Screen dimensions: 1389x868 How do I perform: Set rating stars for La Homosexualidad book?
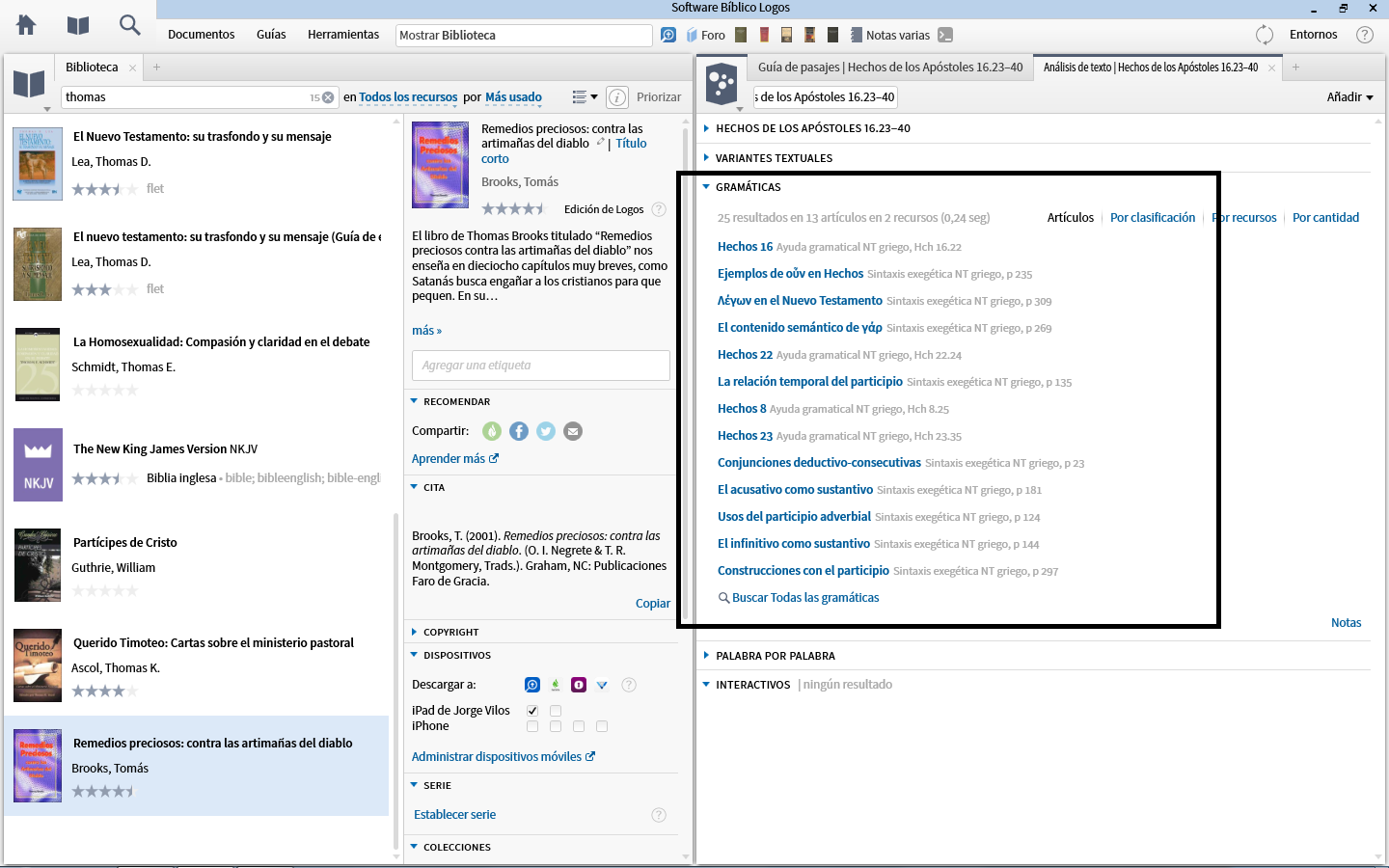(105, 391)
